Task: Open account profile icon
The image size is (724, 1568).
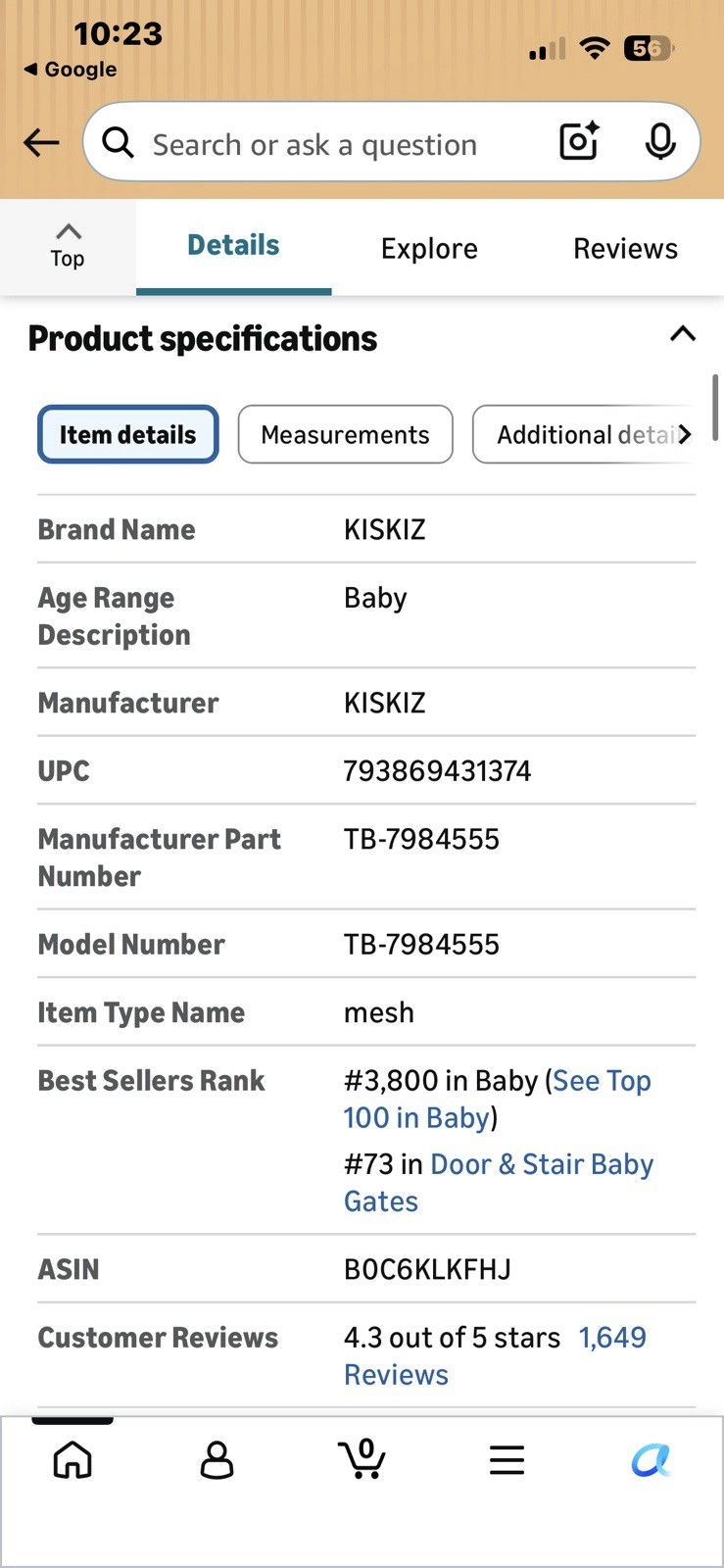Action: [x=217, y=1459]
